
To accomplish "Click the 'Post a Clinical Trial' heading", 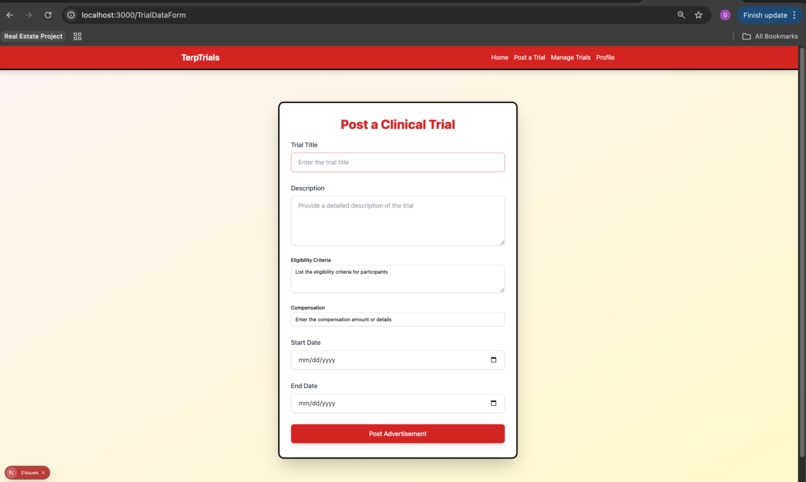I will [x=398, y=124].
